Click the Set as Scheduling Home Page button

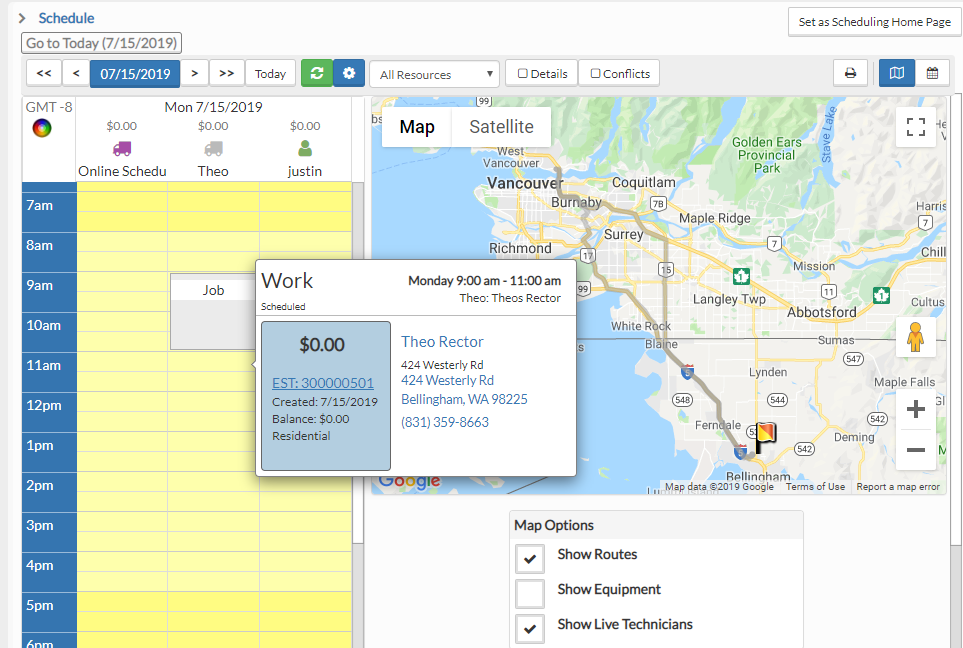[874, 21]
